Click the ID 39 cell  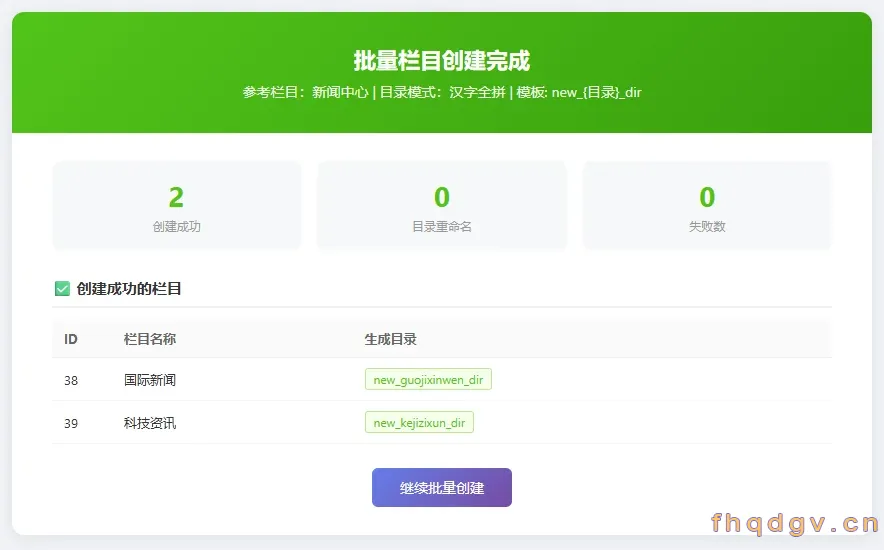pyautogui.click(x=71, y=423)
